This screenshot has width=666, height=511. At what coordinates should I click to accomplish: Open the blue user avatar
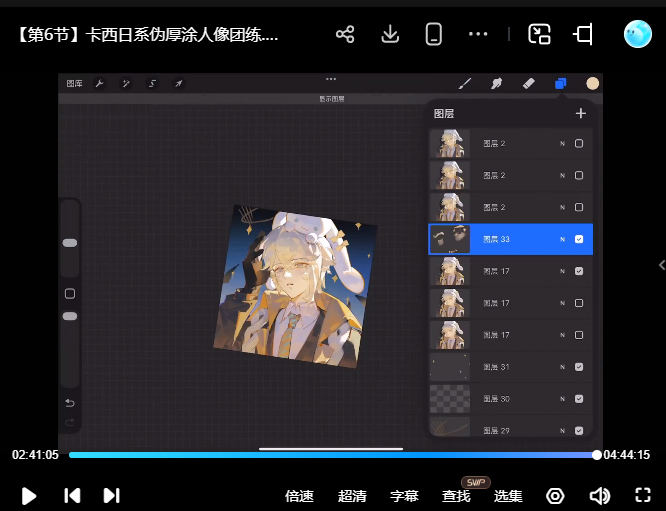pos(638,34)
